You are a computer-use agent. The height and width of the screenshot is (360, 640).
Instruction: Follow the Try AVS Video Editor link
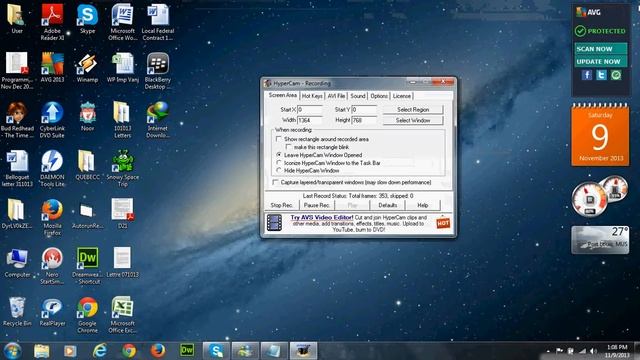[x=322, y=218]
